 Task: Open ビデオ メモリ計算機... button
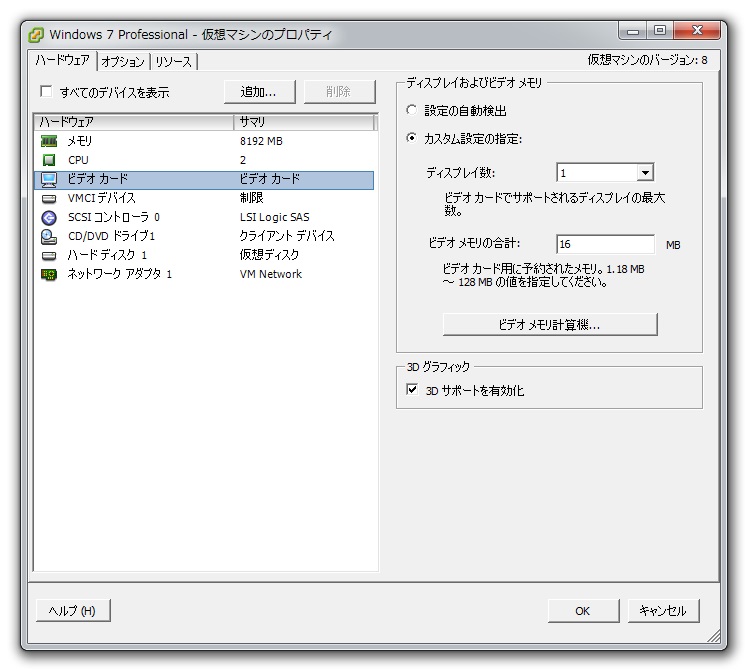(550, 325)
